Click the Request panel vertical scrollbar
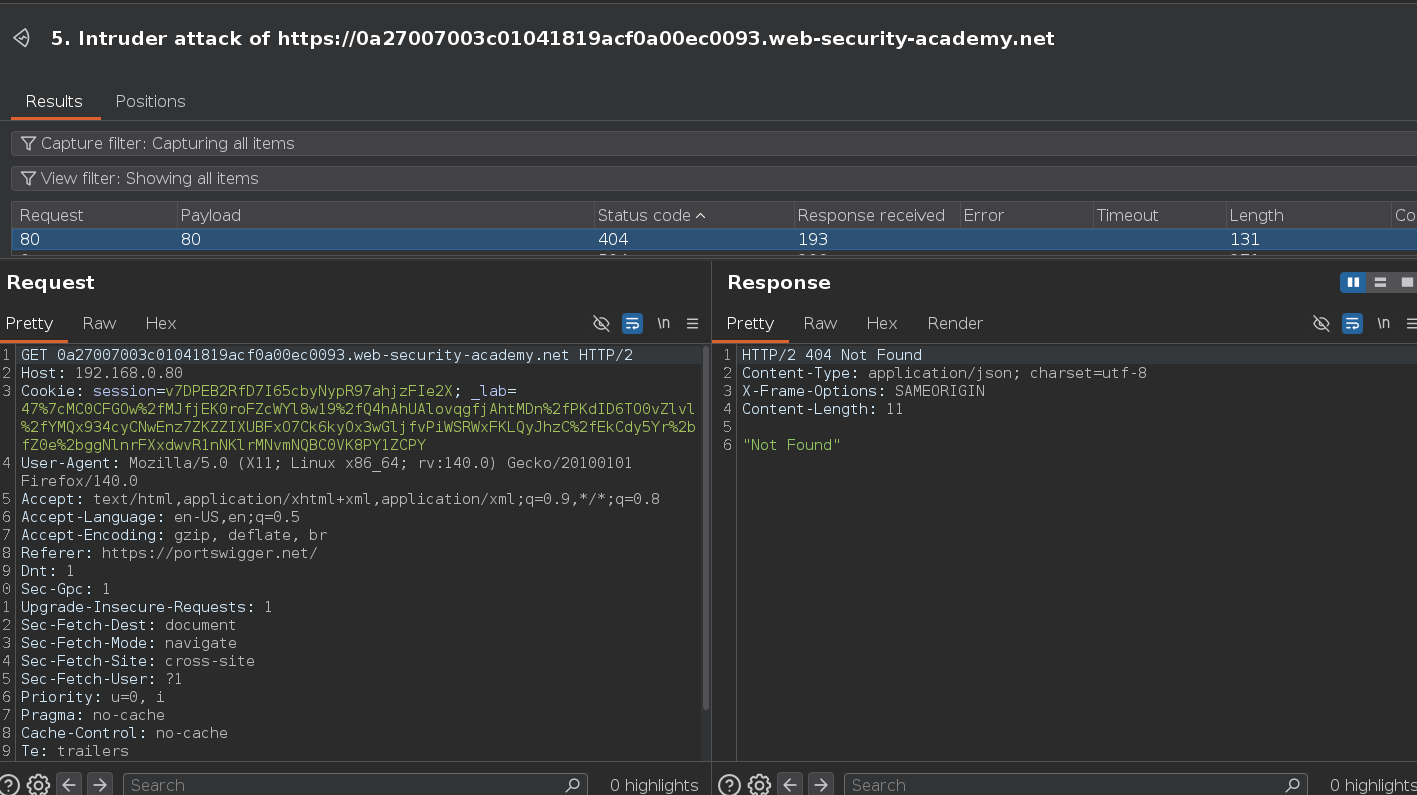 (x=706, y=527)
